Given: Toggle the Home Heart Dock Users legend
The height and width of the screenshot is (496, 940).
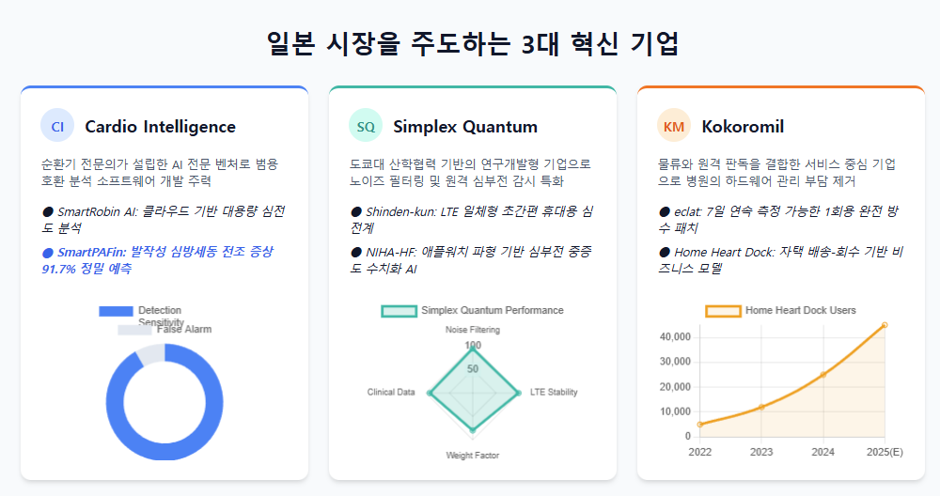Looking at the screenshot, I should (781, 311).
